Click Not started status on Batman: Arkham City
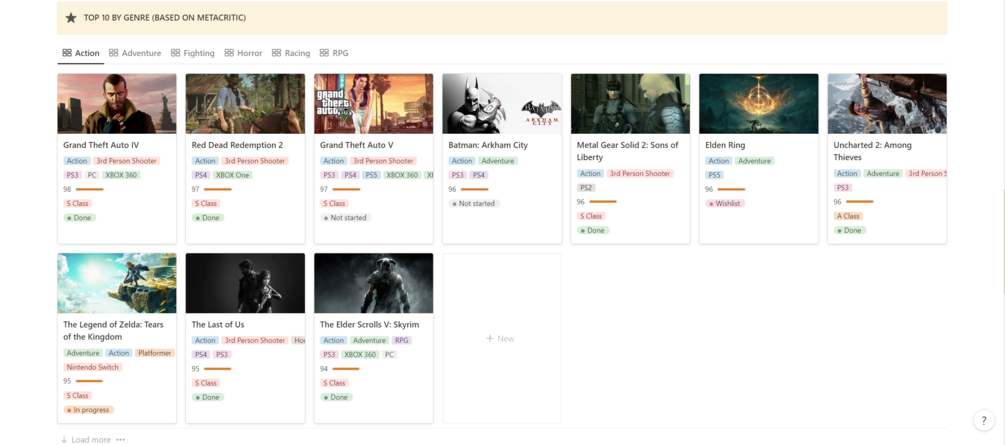Image resolution: width=1005 pixels, height=445 pixels. pyautogui.click(x=474, y=203)
